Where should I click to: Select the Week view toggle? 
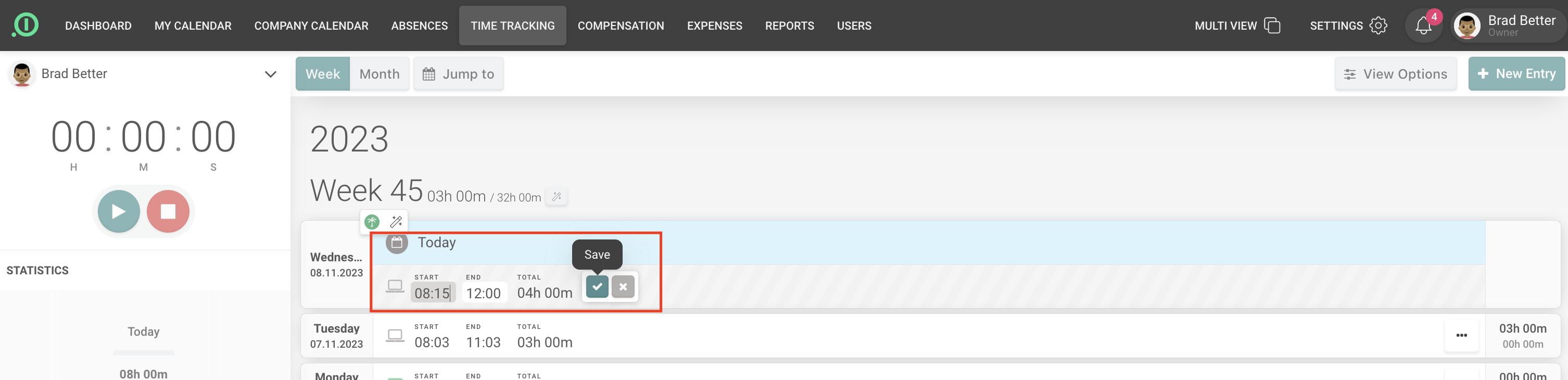click(323, 74)
